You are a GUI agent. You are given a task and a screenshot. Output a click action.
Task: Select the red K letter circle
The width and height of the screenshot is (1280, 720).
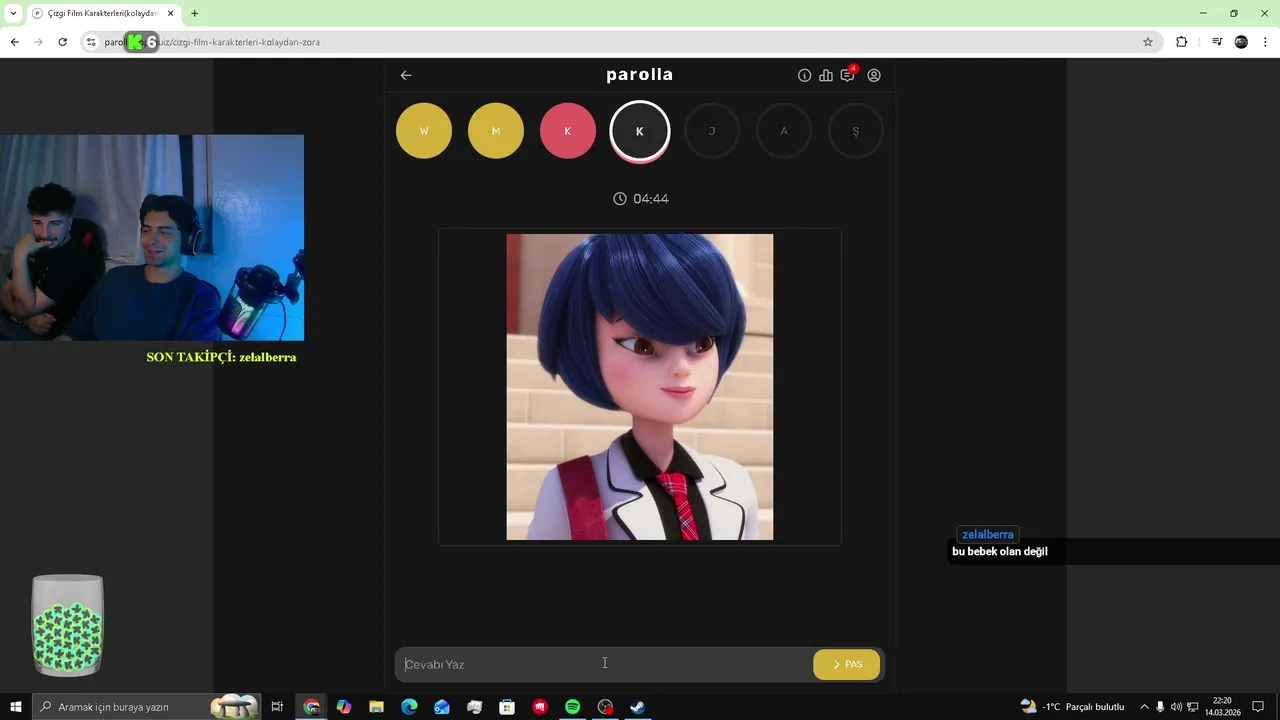click(x=568, y=131)
